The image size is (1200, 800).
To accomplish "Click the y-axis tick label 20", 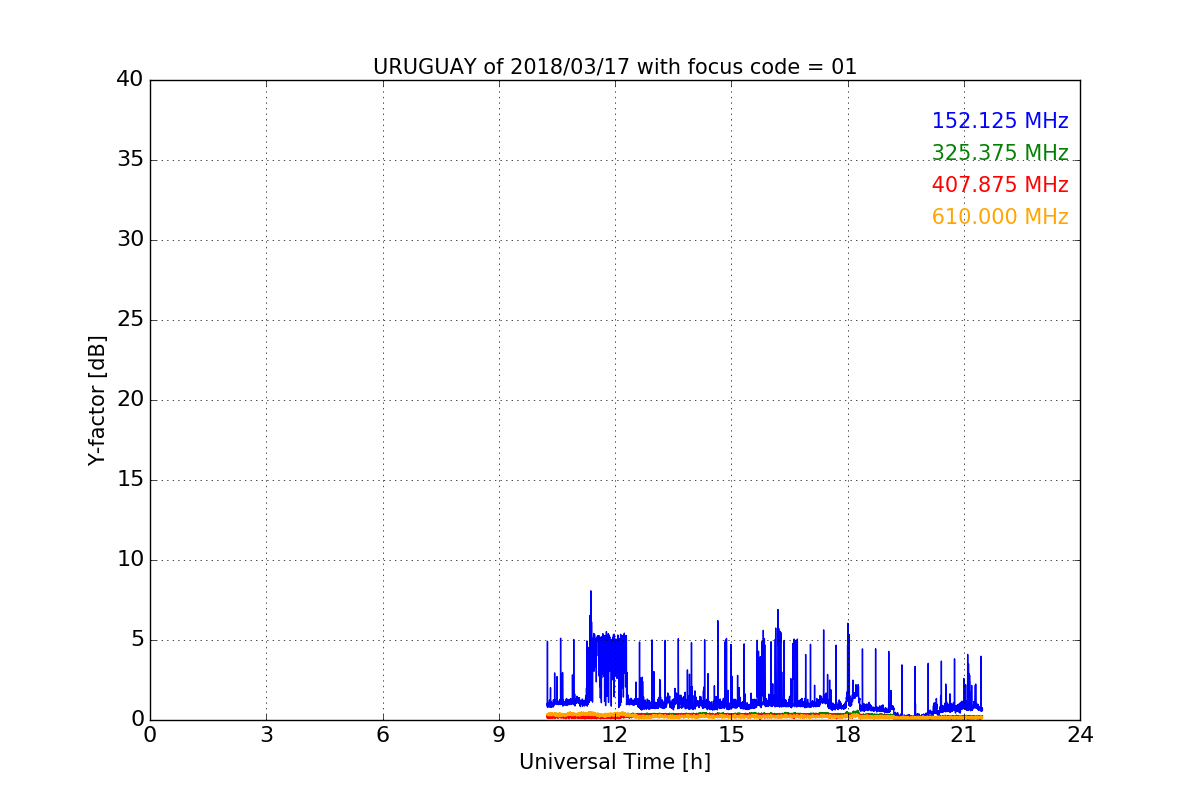I will tap(130, 400).
